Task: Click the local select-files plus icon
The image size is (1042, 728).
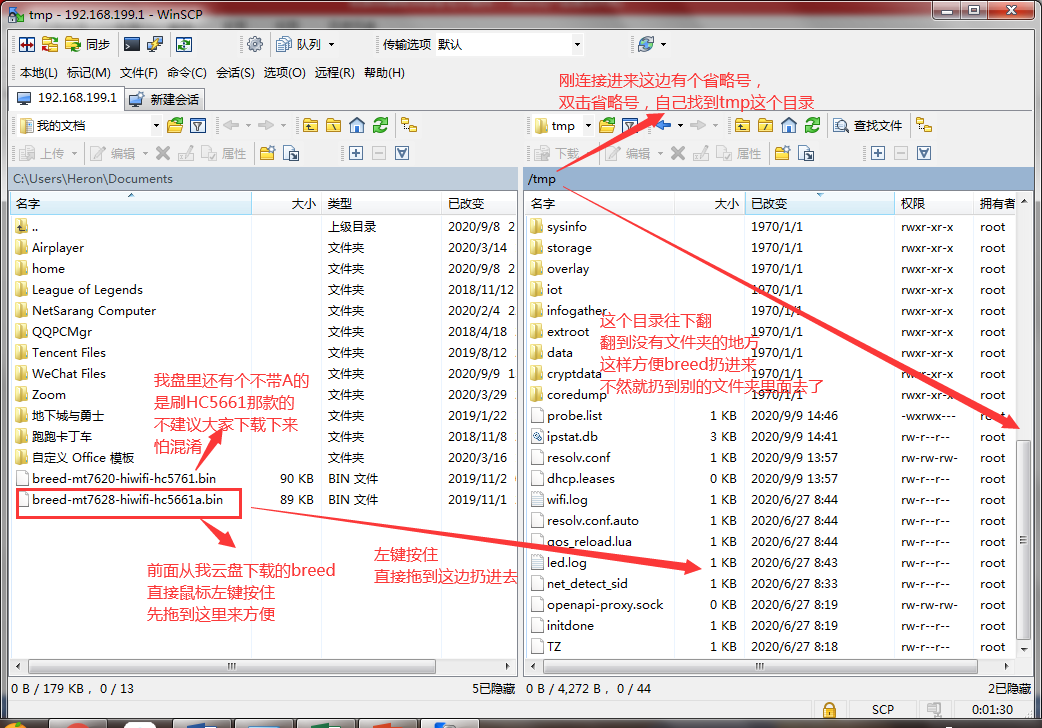Action: (356, 153)
